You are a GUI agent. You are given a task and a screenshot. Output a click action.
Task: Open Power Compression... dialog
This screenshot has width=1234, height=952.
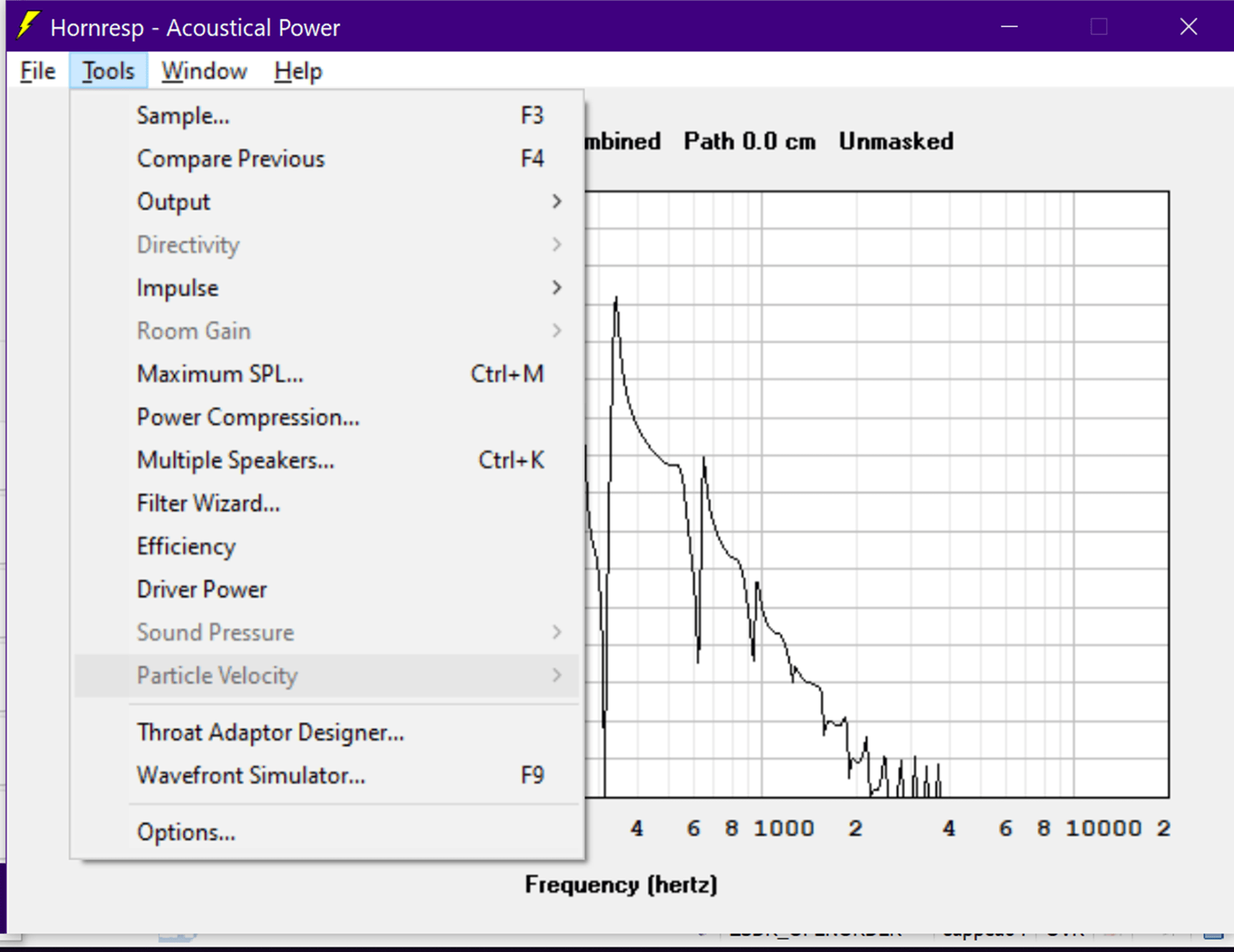[327, 418]
